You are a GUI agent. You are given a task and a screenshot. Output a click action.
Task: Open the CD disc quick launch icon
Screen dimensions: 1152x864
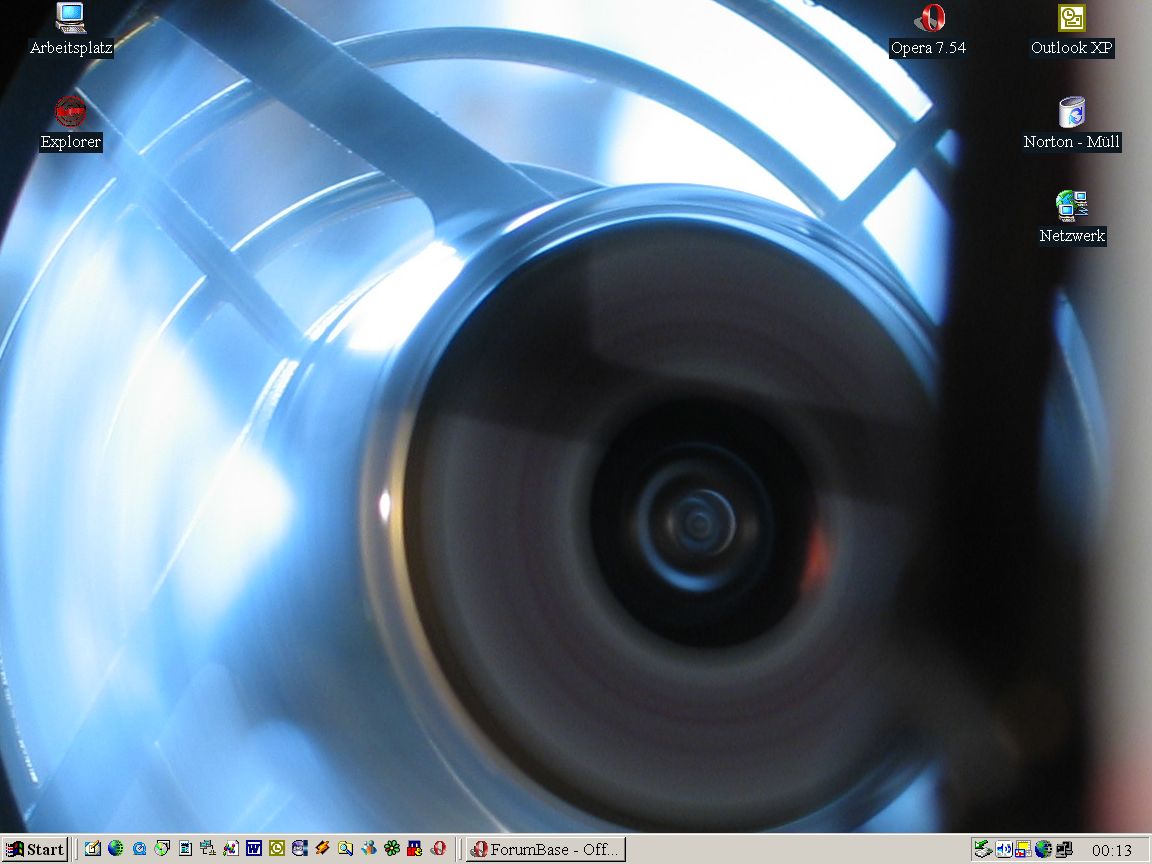pos(162,849)
